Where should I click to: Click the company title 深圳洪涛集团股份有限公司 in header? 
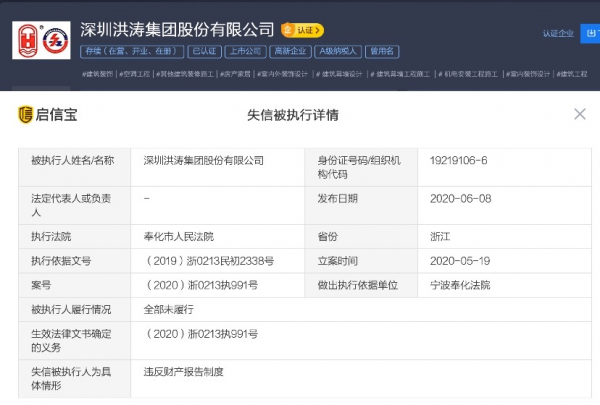[x=177, y=30]
